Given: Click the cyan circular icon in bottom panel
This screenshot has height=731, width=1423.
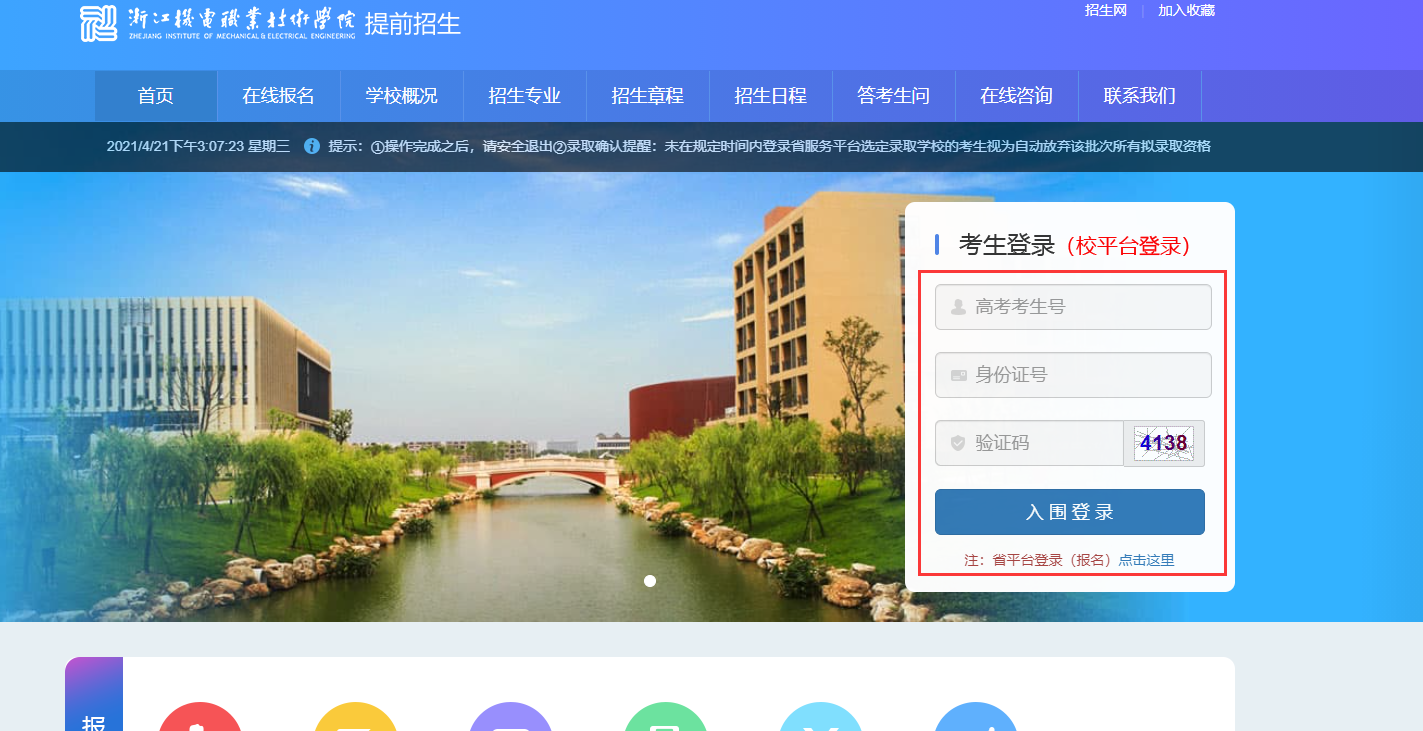Looking at the screenshot, I should tap(820, 717).
